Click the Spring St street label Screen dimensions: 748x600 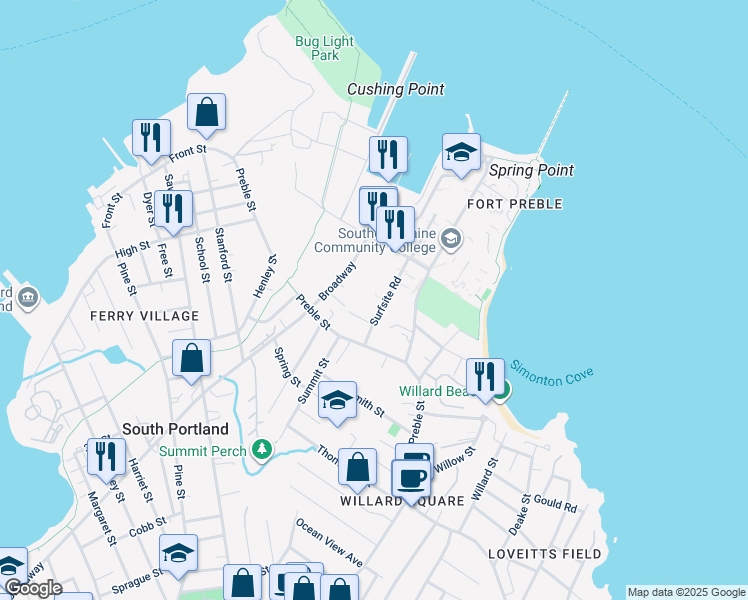(x=287, y=367)
